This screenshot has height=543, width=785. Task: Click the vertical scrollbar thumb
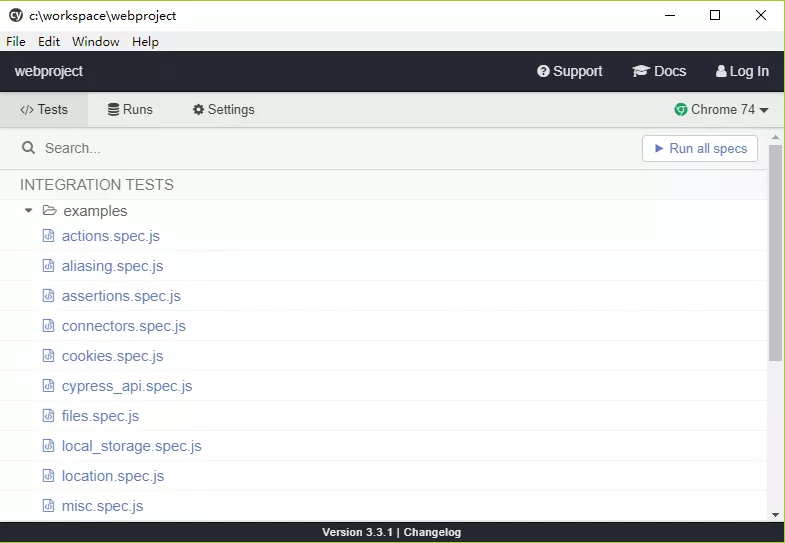pos(775,252)
